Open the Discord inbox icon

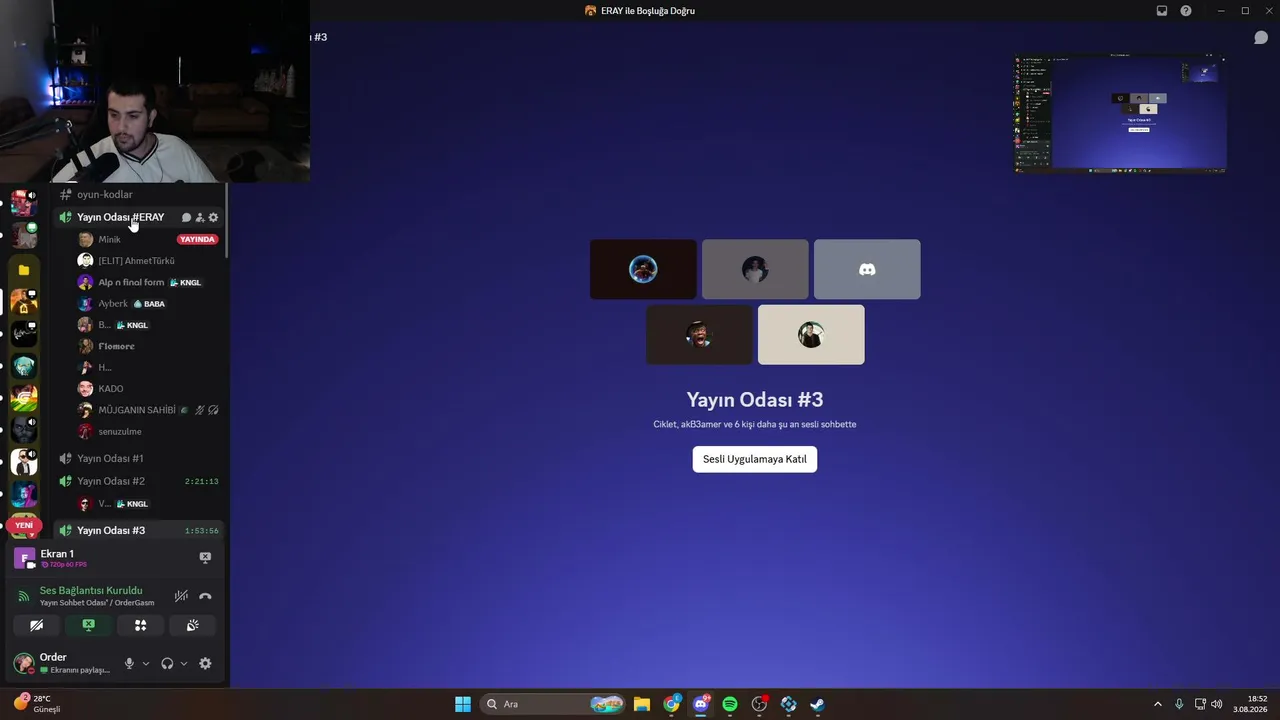click(1162, 11)
